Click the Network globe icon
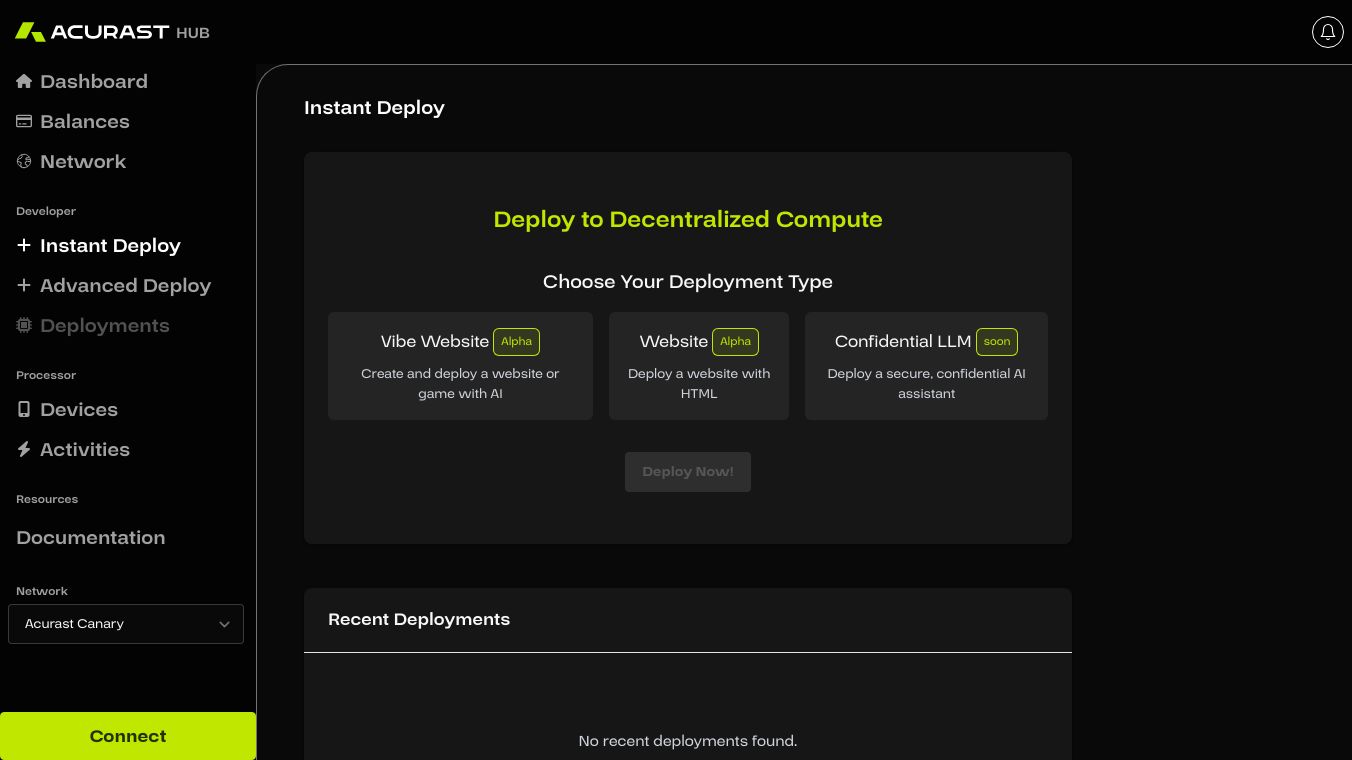This screenshot has width=1352, height=760. pos(24,161)
